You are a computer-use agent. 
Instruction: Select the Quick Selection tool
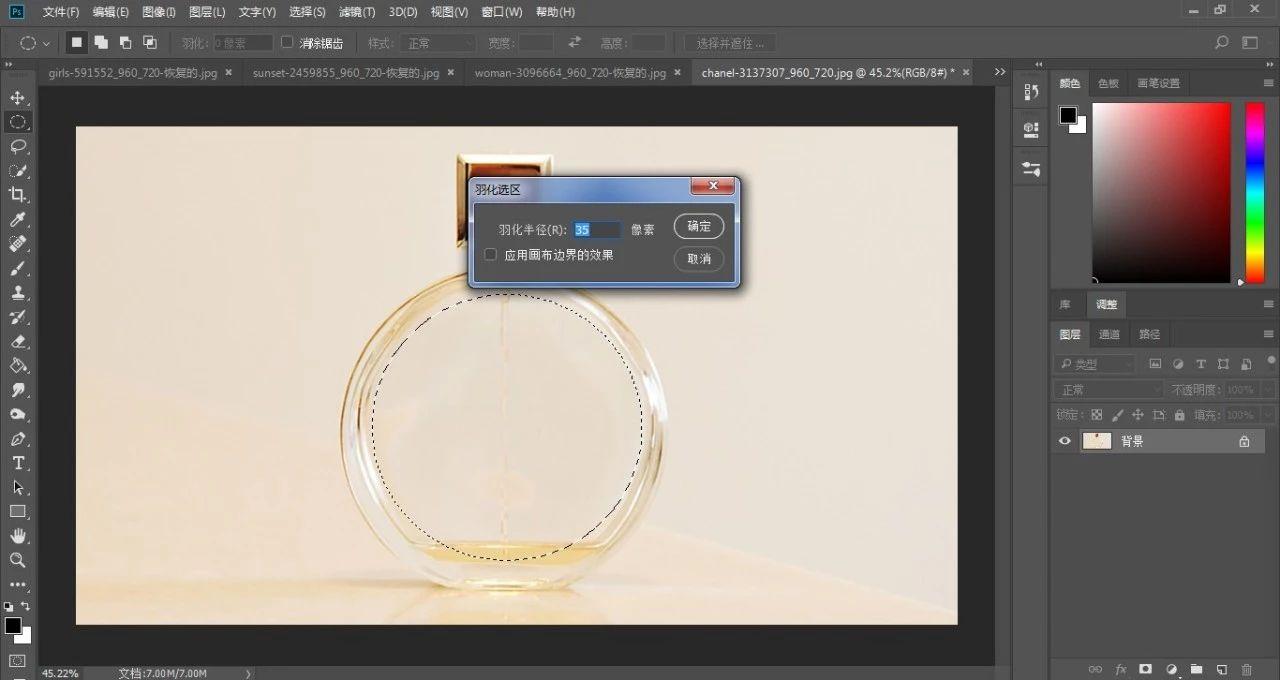tap(17, 171)
